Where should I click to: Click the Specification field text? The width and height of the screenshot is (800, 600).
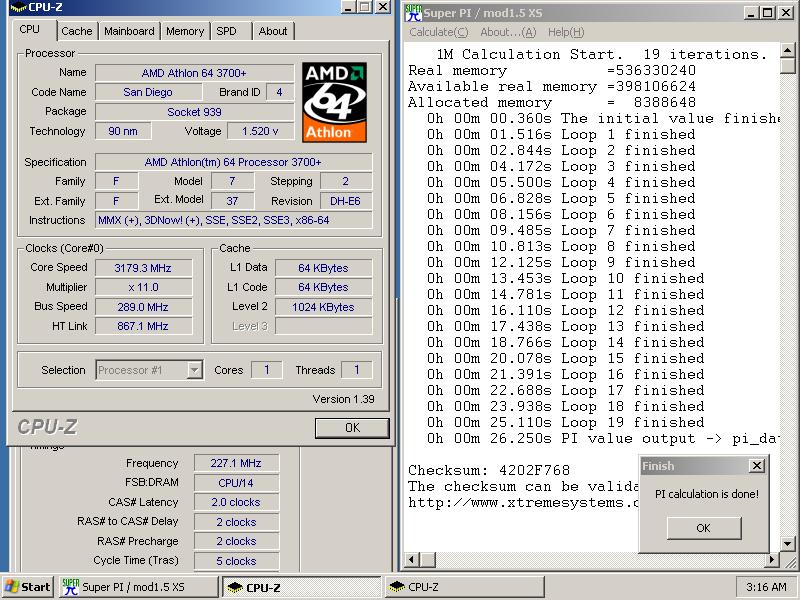point(234,162)
